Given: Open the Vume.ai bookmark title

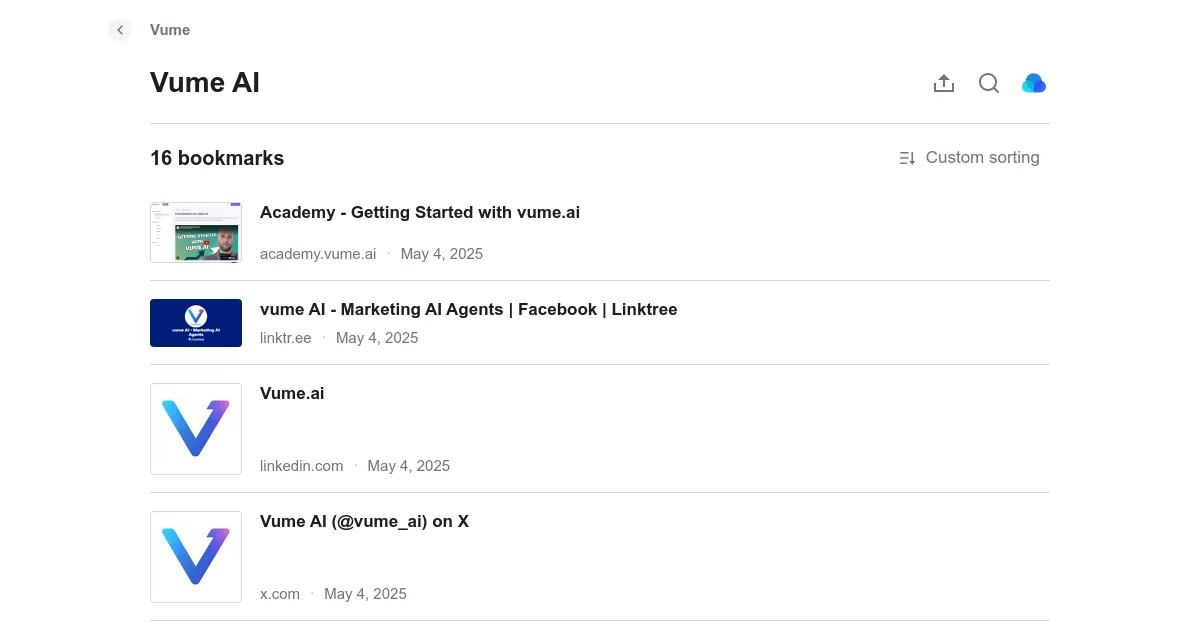Looking at the screenshot, I should 292,394.
